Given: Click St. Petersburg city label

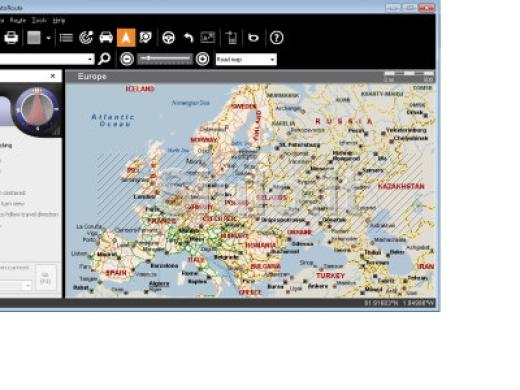Looking at the screenshot, I should [299, 145].
